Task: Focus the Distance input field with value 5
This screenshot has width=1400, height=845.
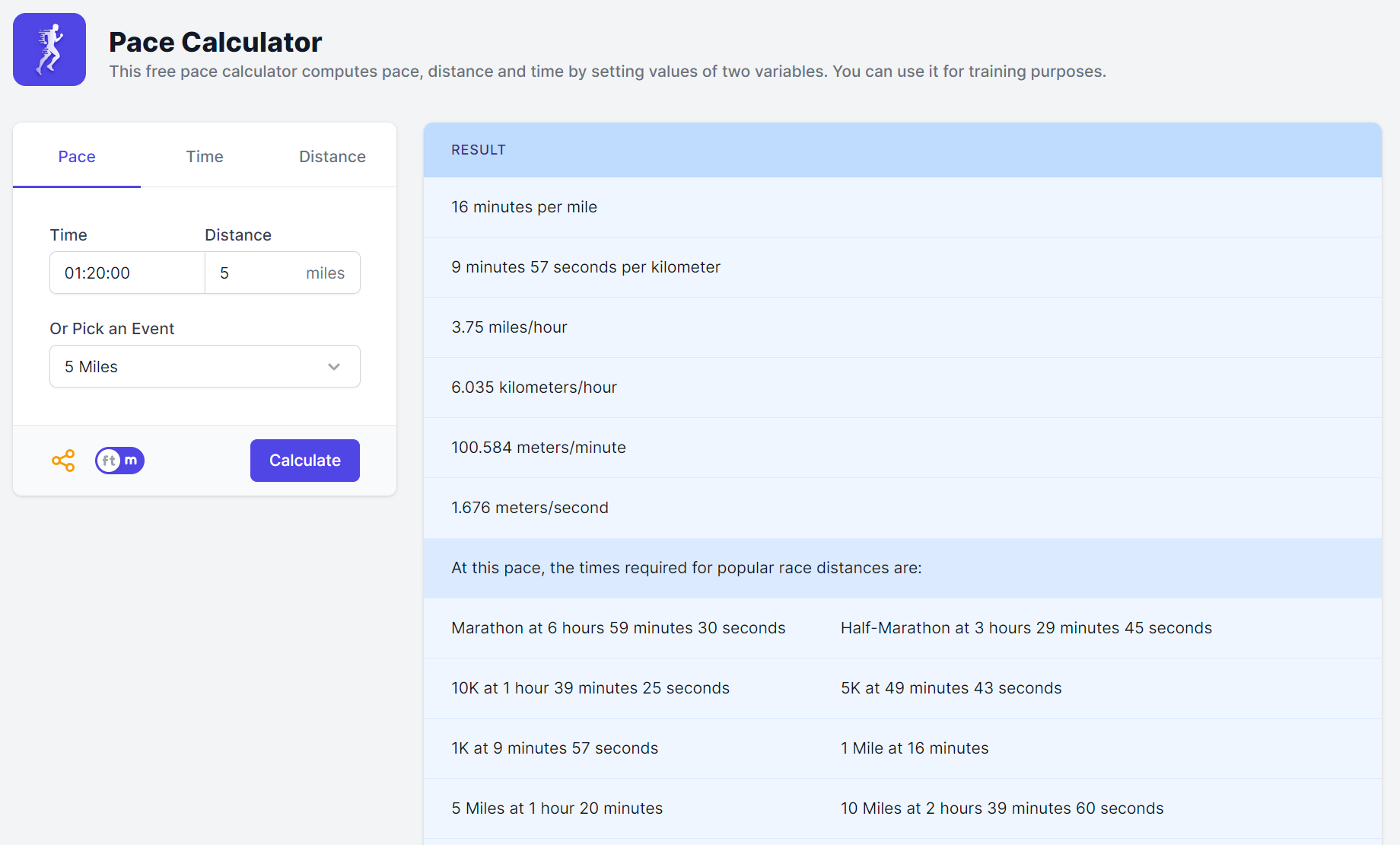Action: [255, 273]
